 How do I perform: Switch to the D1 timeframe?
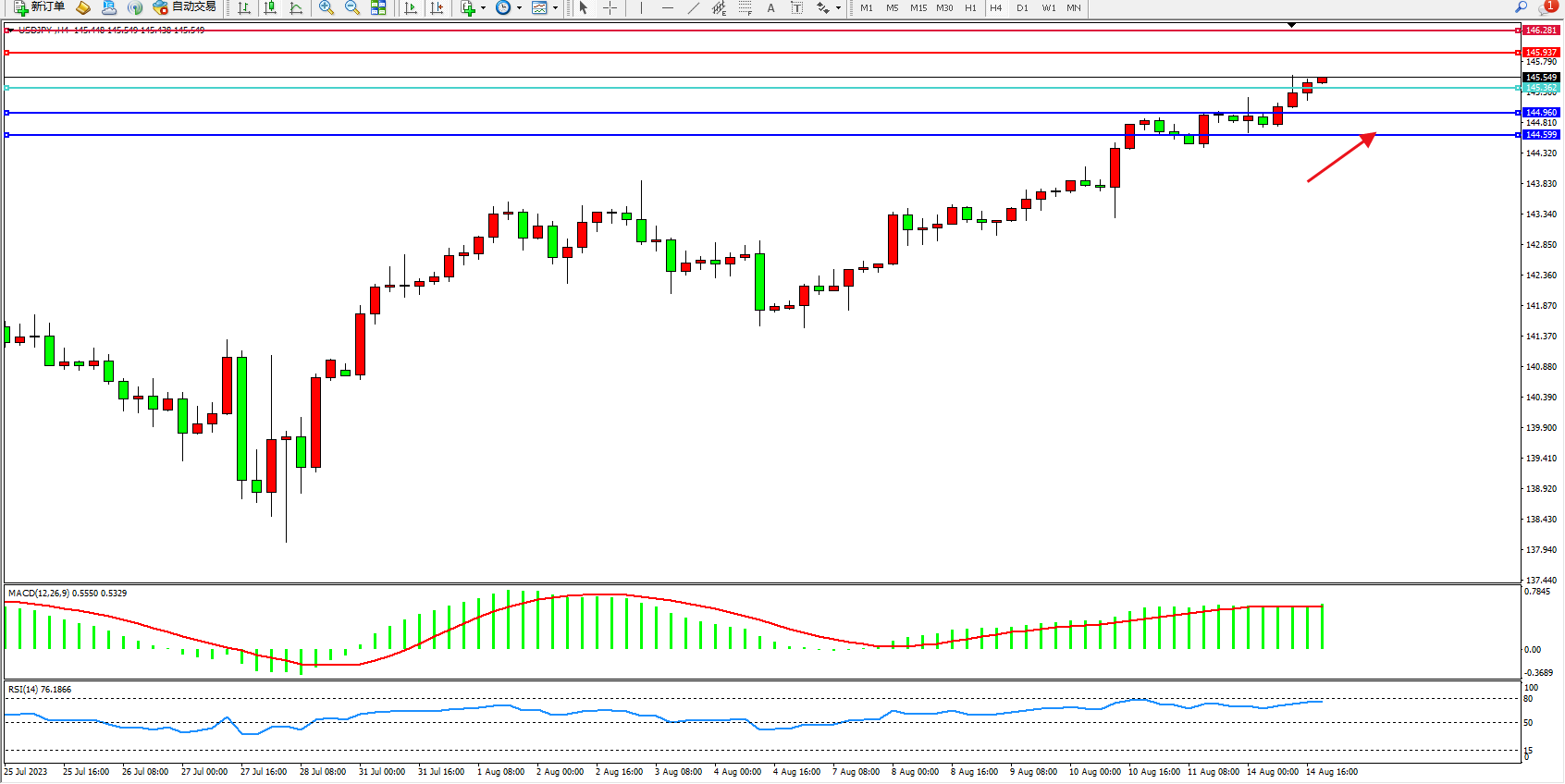(1022, 7)
